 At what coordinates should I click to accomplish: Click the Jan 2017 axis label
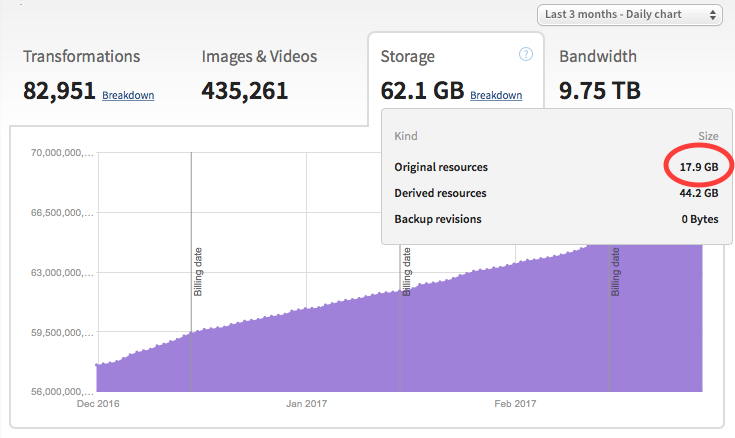click(308, 405)
